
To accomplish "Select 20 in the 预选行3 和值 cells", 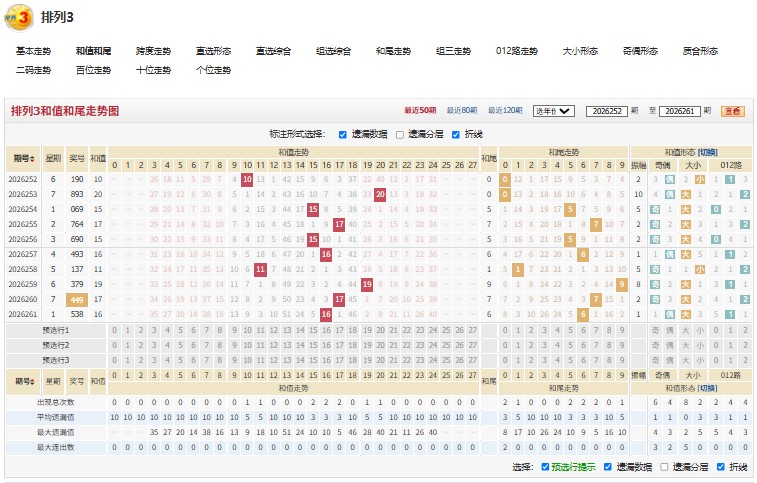I will coord(380,361).
